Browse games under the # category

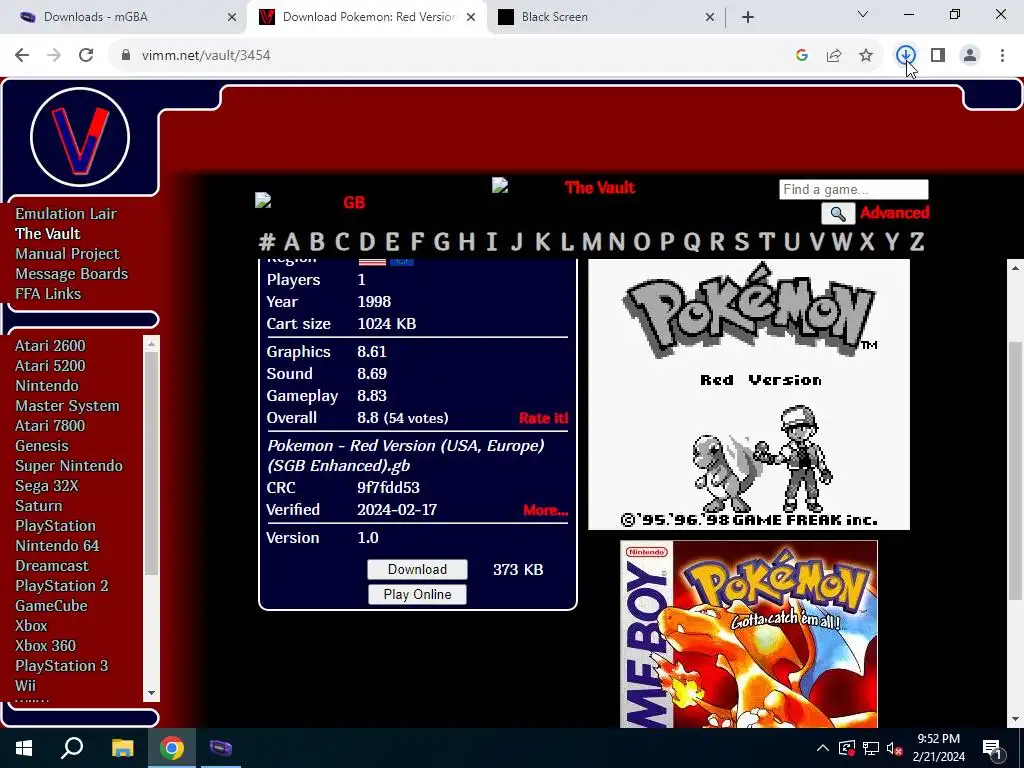[267, 242]
